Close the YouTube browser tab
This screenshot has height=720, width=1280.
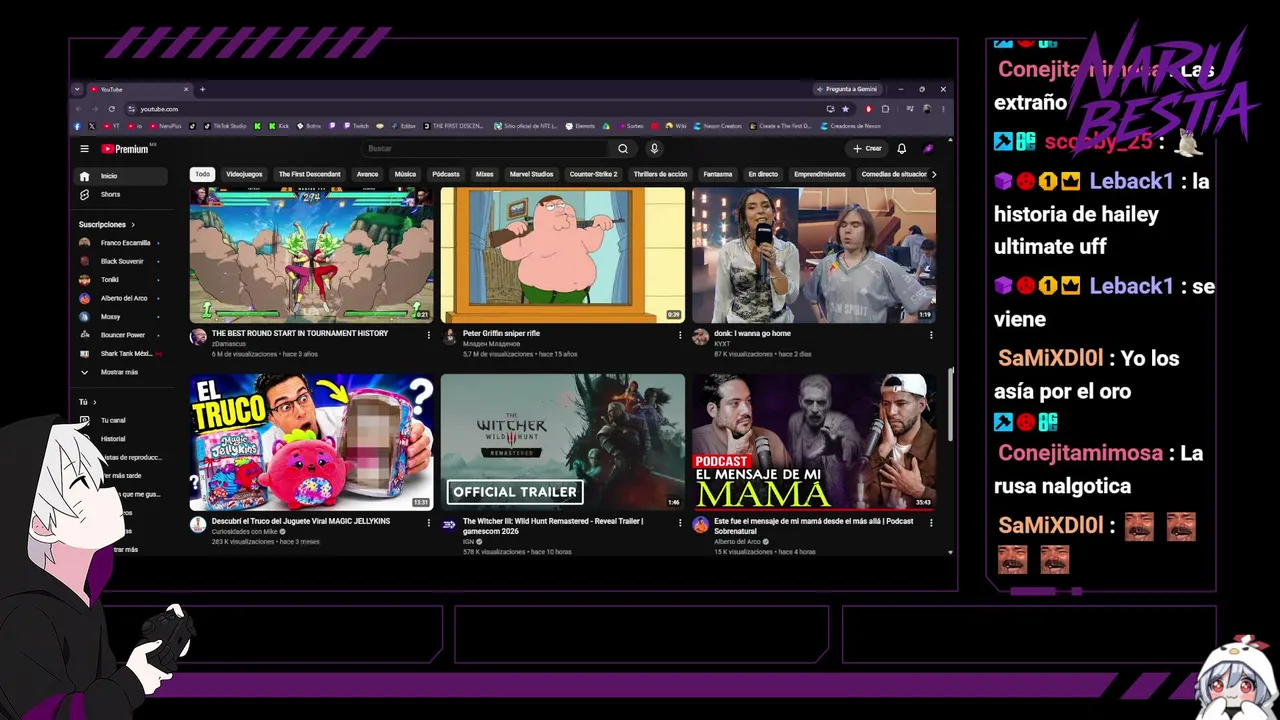tap(186, 89)
